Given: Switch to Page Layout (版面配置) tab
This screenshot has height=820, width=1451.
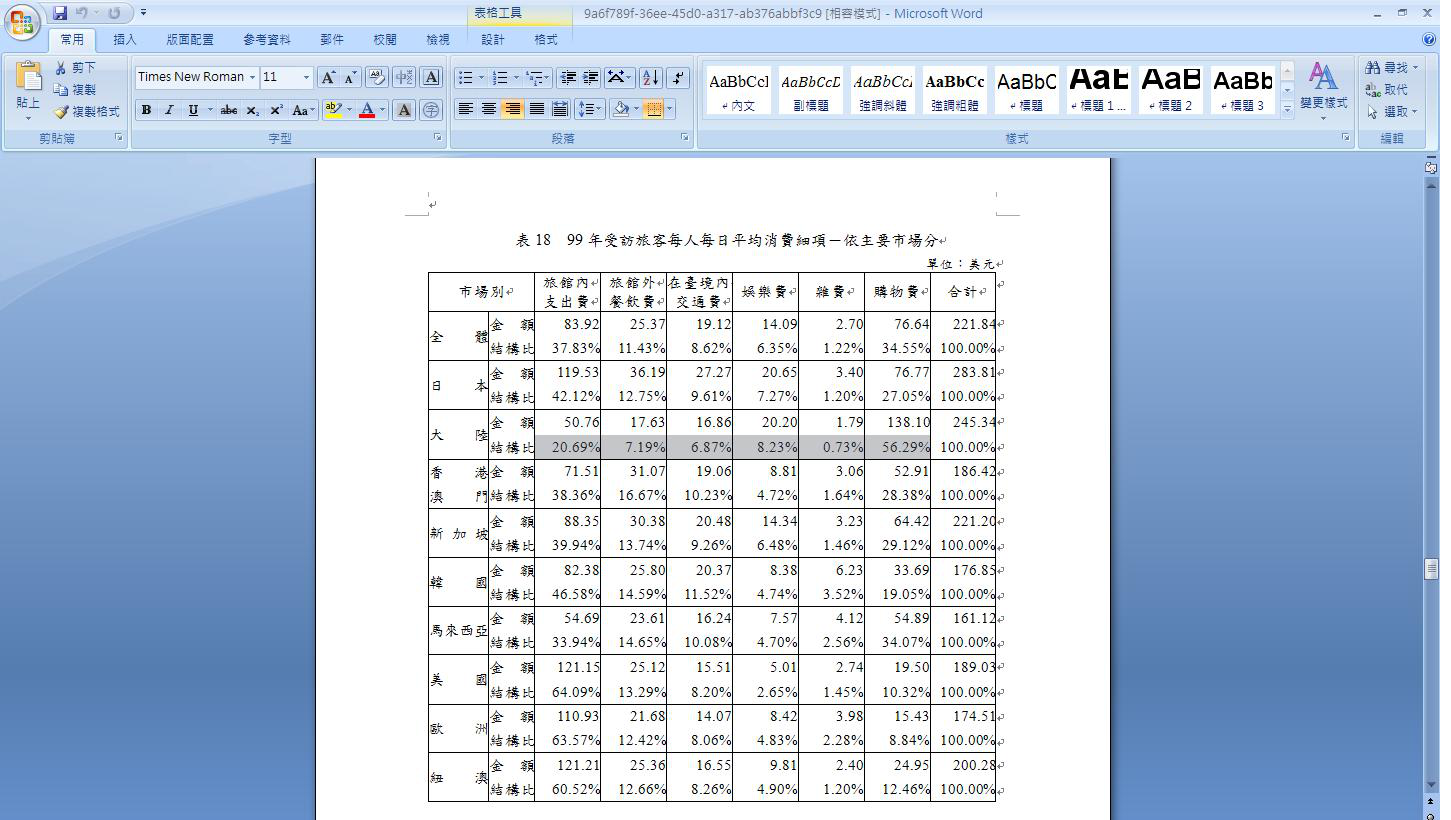Looking at the screenshot, I should [x=190, y=39].
